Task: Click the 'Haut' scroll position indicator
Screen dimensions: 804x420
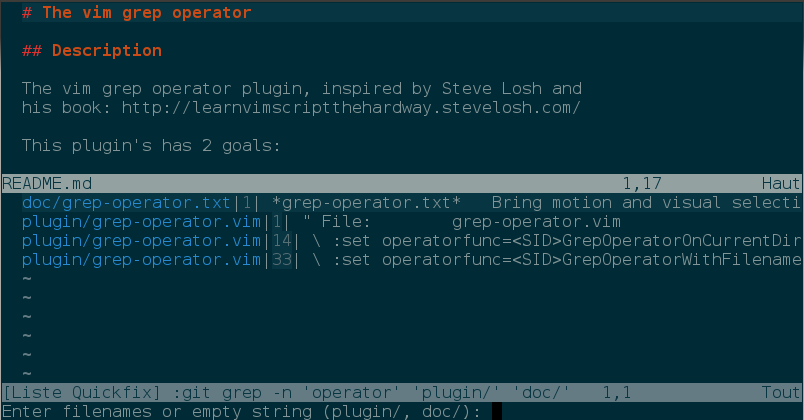Action: coord(780,184)
